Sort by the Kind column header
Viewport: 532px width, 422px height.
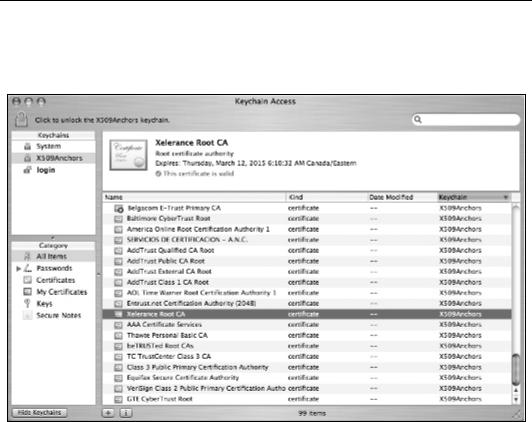327,197
